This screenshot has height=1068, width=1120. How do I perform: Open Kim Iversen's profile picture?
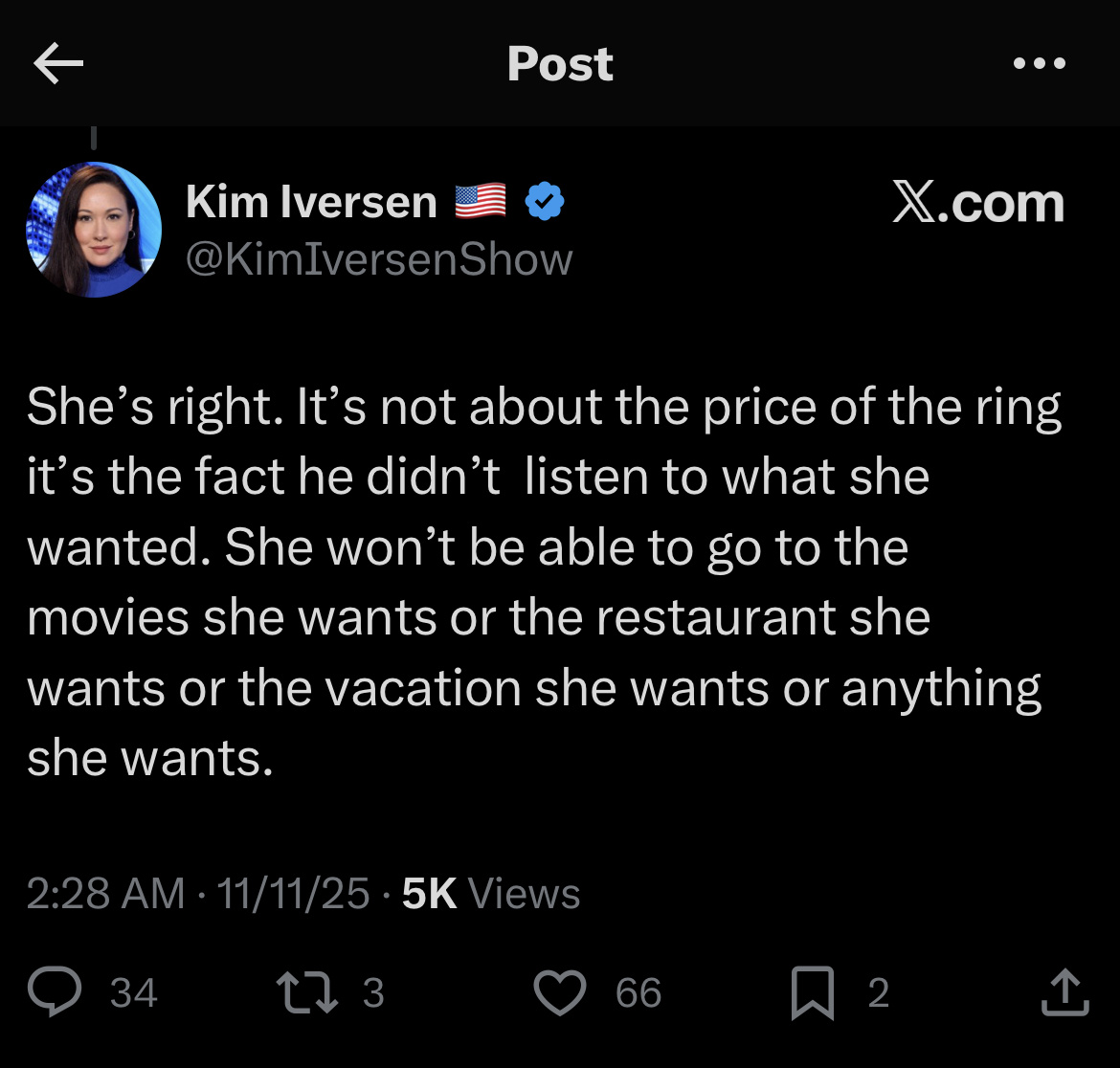click(94, 230)
